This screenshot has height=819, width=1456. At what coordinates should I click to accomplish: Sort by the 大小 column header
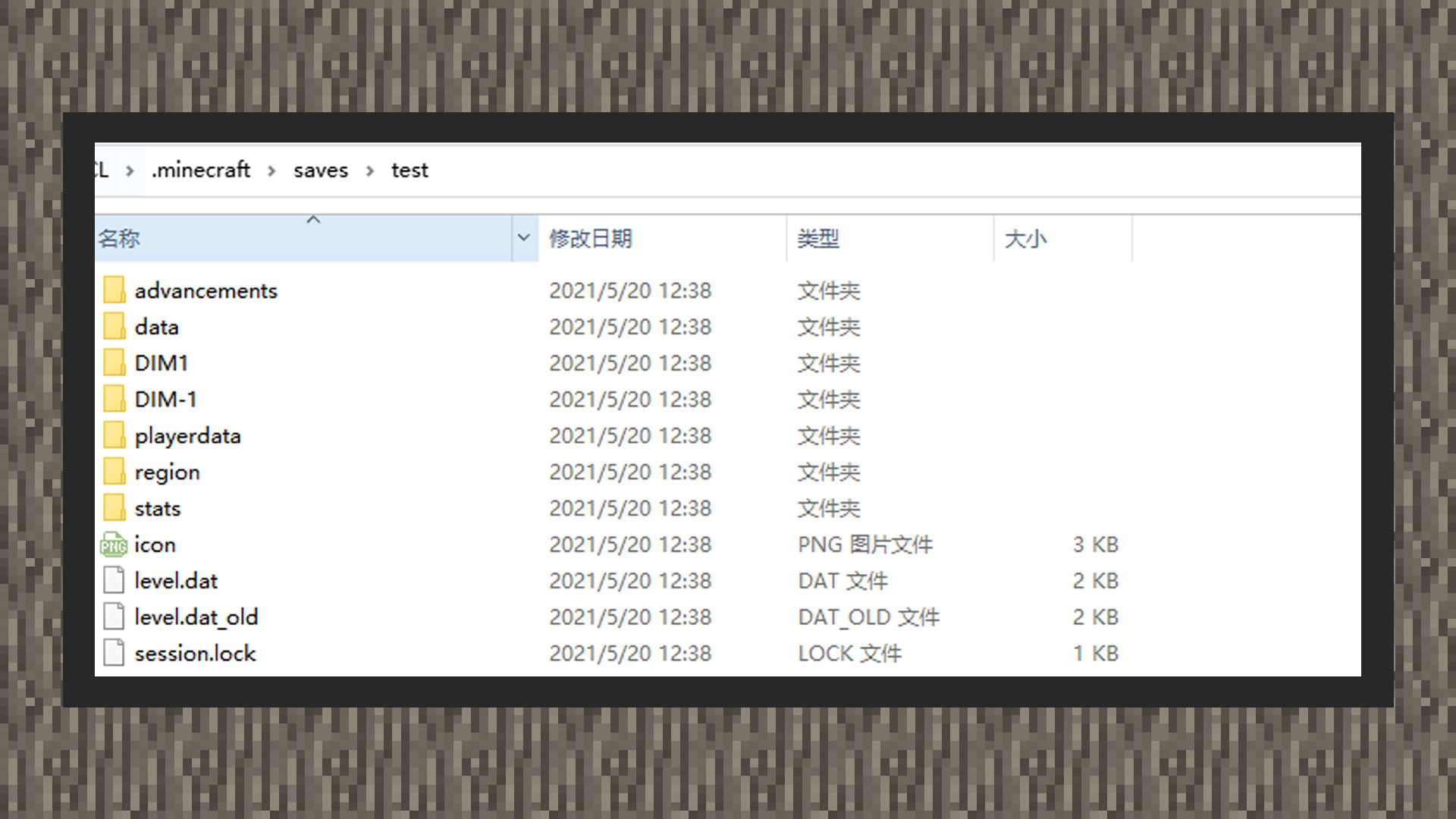[x=1063, y=238]
